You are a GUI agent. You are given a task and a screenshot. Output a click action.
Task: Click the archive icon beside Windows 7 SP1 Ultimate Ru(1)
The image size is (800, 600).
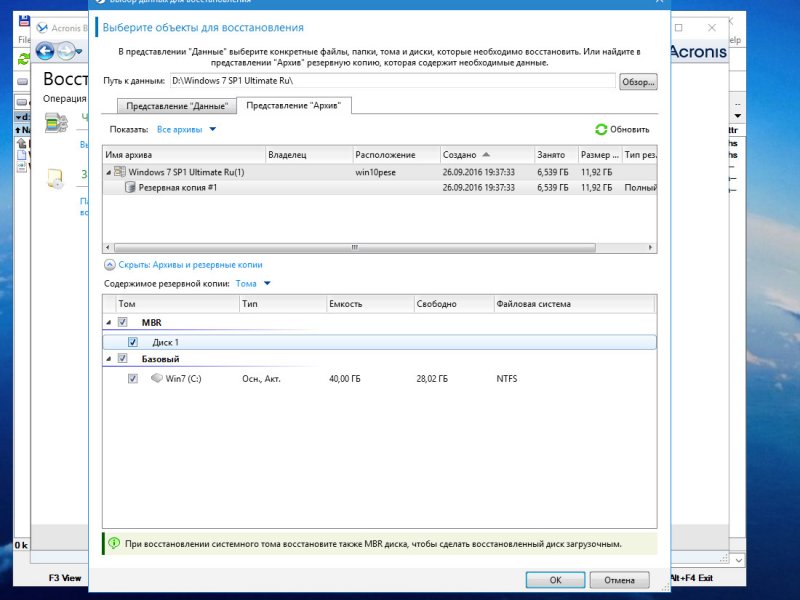click(120, 172)
